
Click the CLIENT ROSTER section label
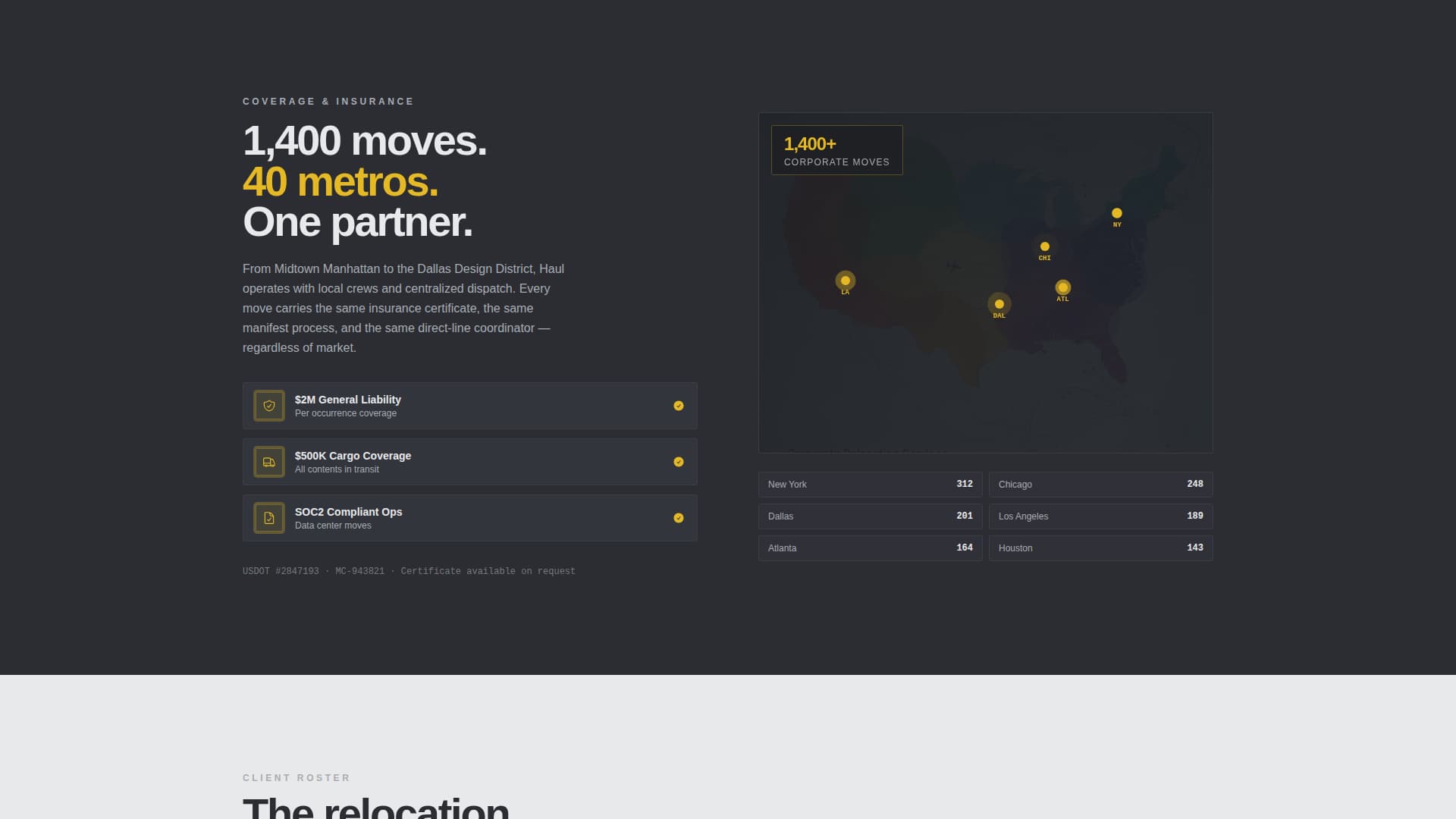297,778
